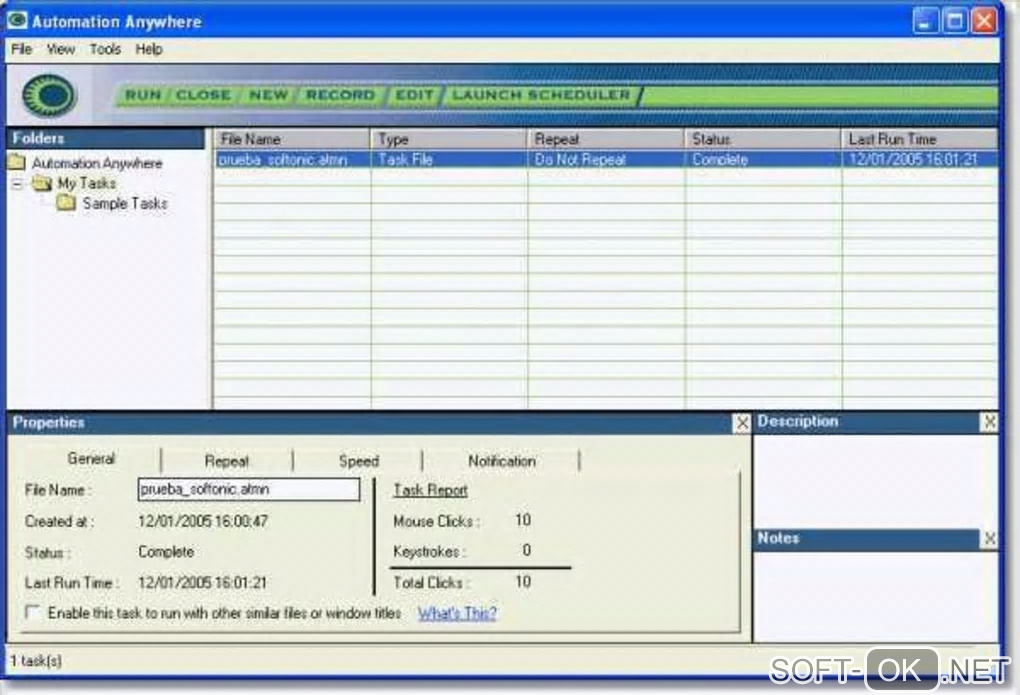The height and width of the screenshot is (695, 1020).
Task: Sort by the Type column header
Action: tap(448, 139)
